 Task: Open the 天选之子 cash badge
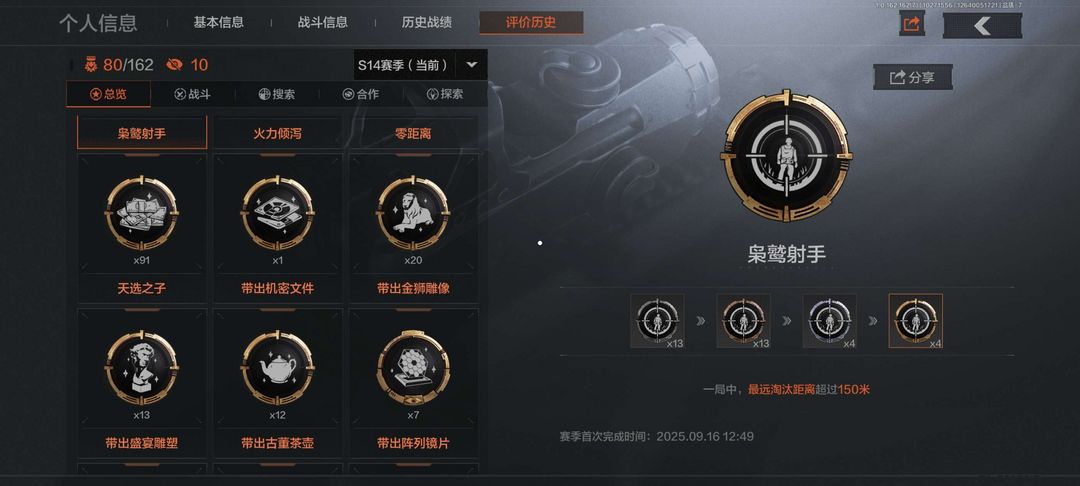point(142,213)
